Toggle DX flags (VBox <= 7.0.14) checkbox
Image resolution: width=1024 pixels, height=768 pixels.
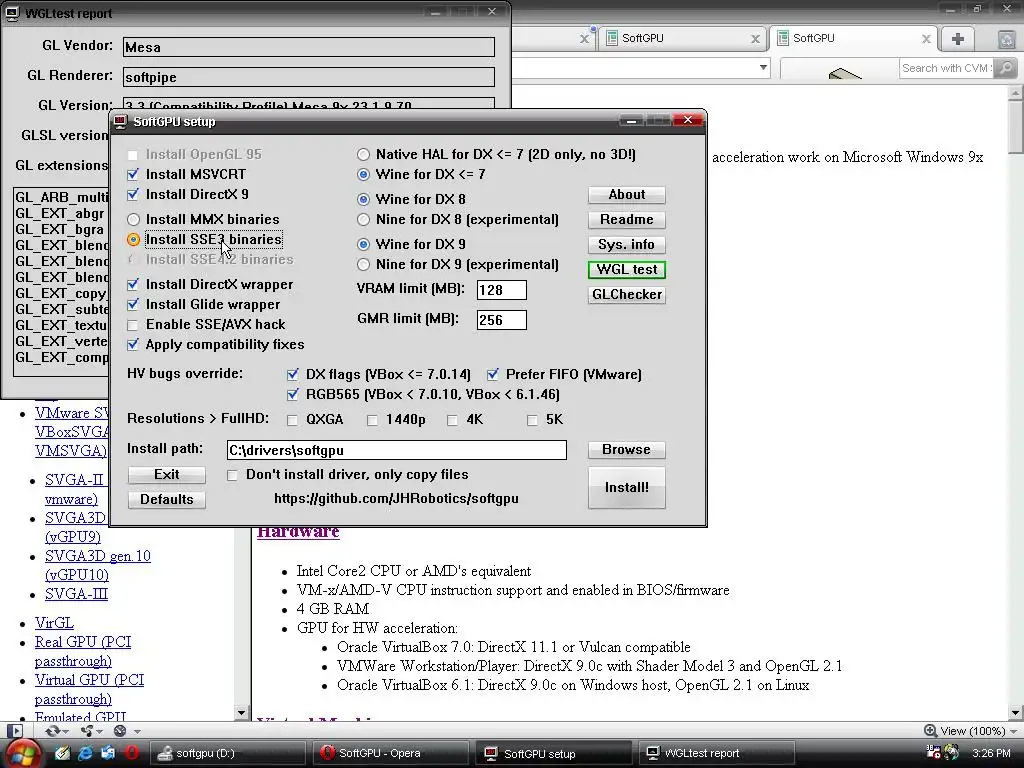[293, 374]
